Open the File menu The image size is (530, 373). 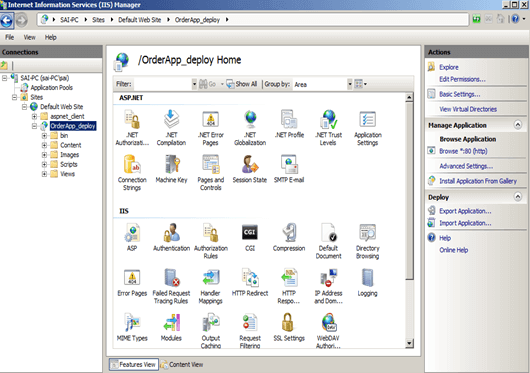click(x=9, y=37)
